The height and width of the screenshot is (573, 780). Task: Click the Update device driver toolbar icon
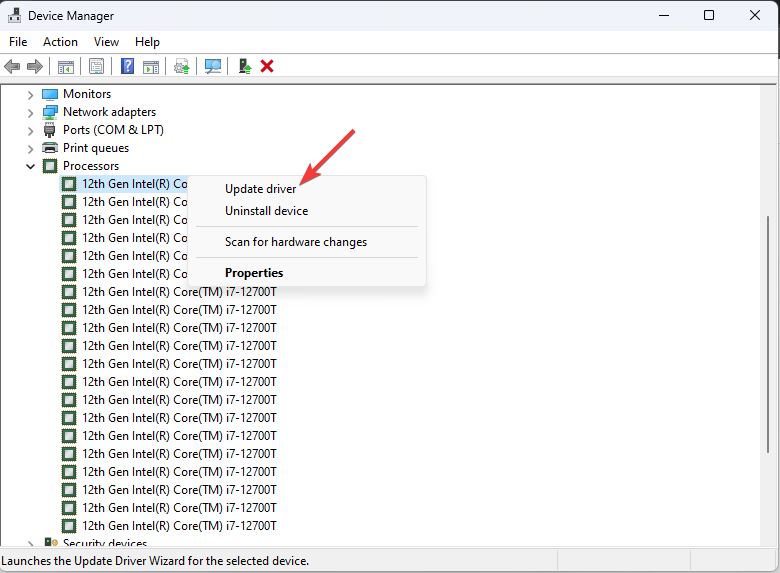(x=182, y=66)
